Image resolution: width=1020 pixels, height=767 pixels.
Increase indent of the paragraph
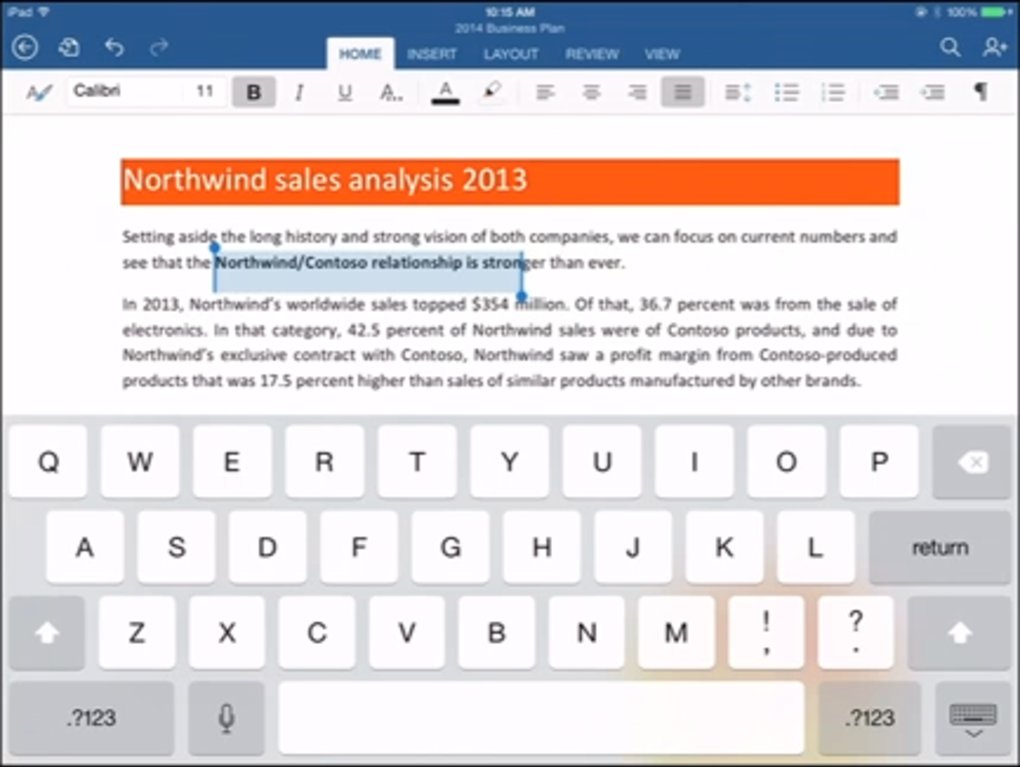click(933, 92)
